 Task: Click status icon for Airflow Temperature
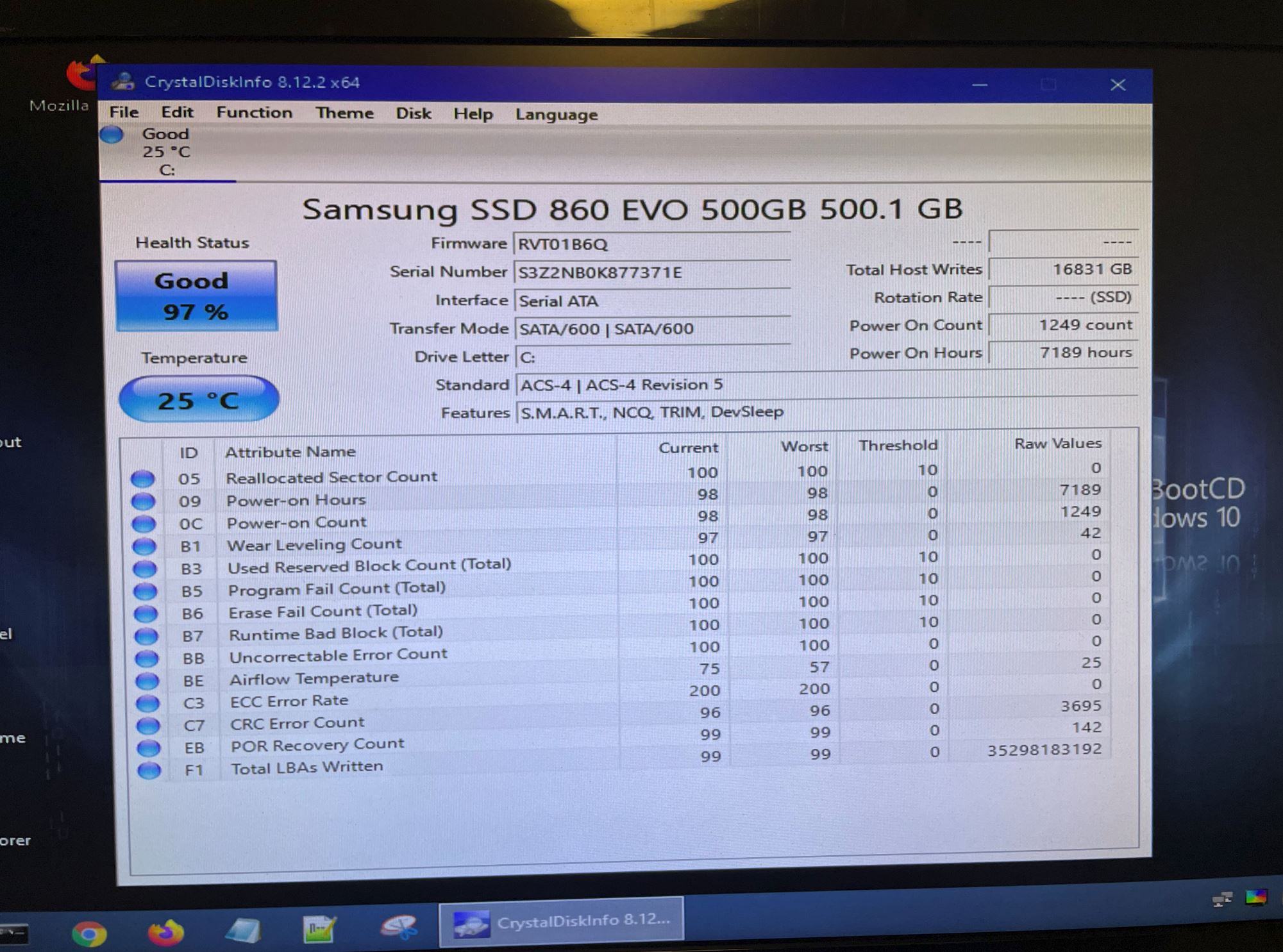(x=147, y=681)
